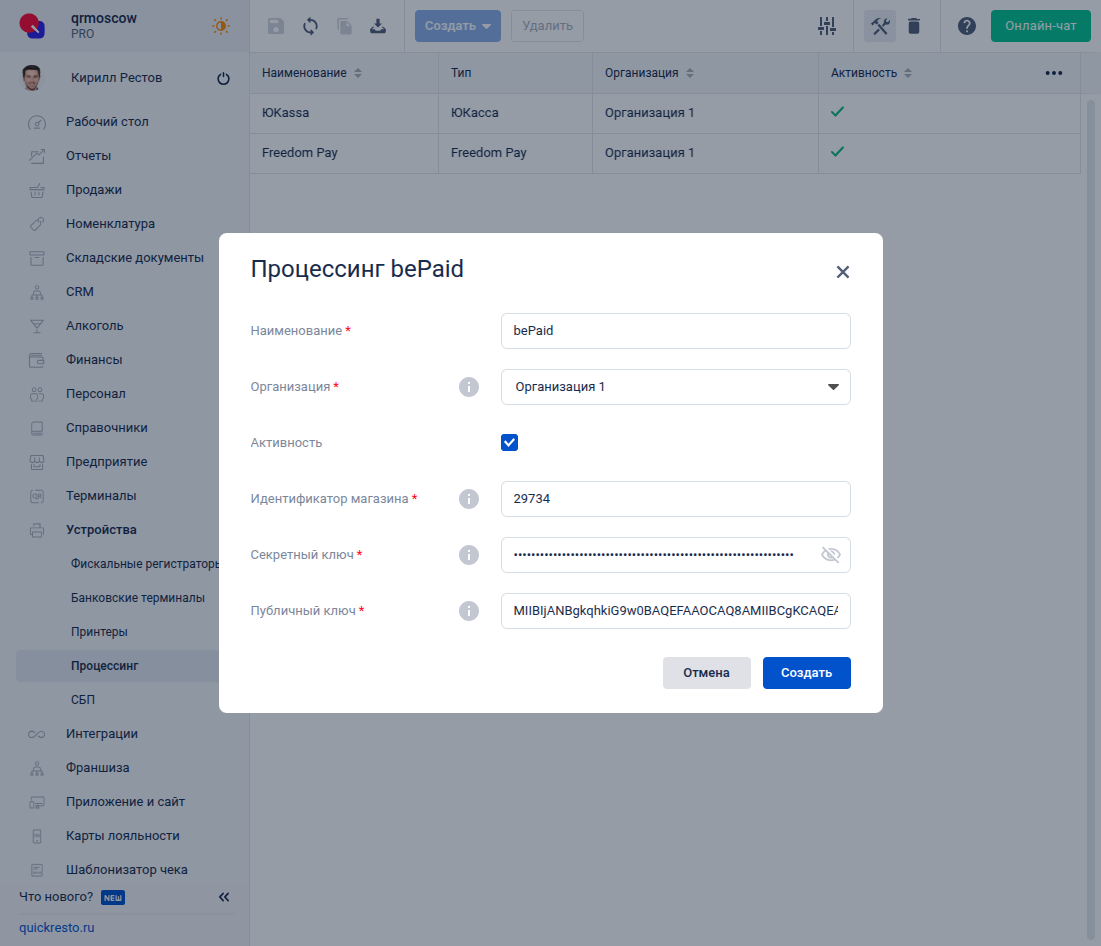The image size is (1101, 946).
Task: Open Терминалы menu section
Action: point(101,496)
